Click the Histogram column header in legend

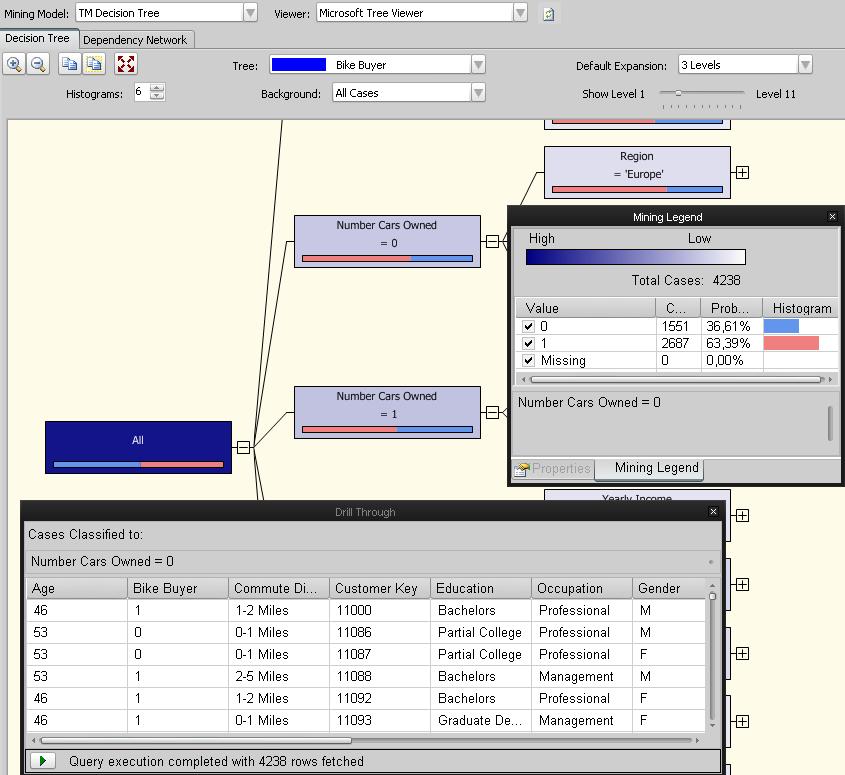point(801,308)
